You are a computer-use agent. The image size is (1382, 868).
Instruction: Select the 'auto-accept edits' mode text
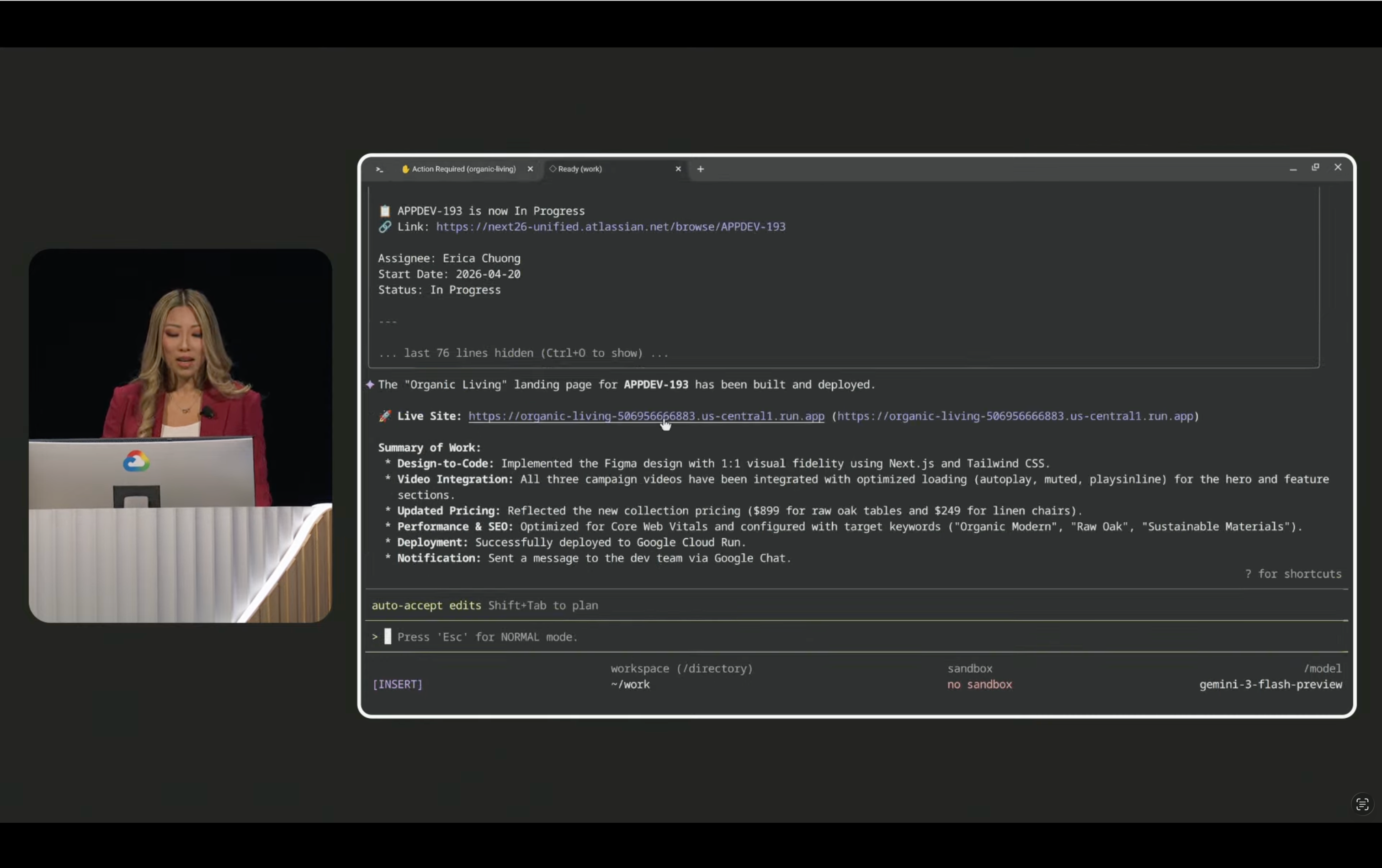click(426, 606)
